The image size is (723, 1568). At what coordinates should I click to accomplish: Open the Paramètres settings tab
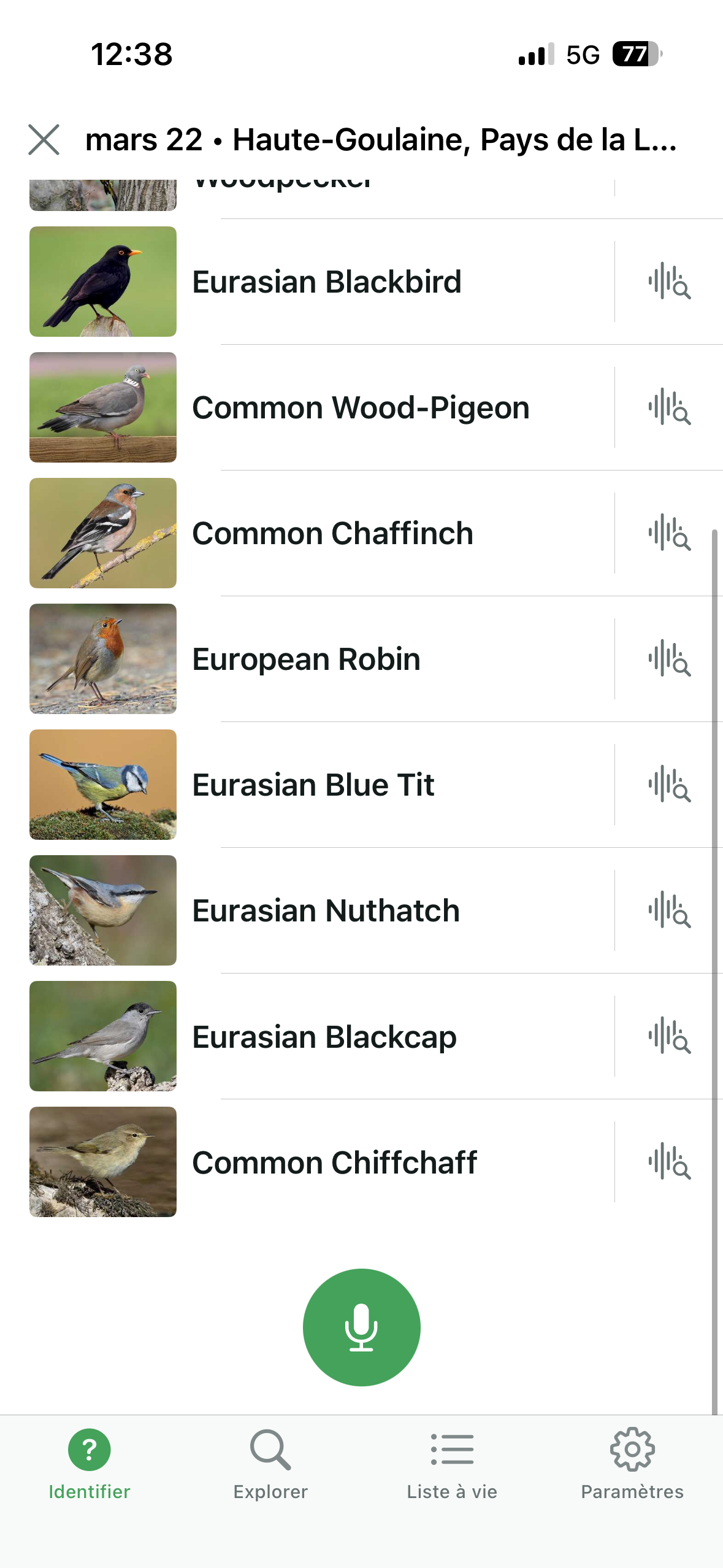tap(632, 1464)
